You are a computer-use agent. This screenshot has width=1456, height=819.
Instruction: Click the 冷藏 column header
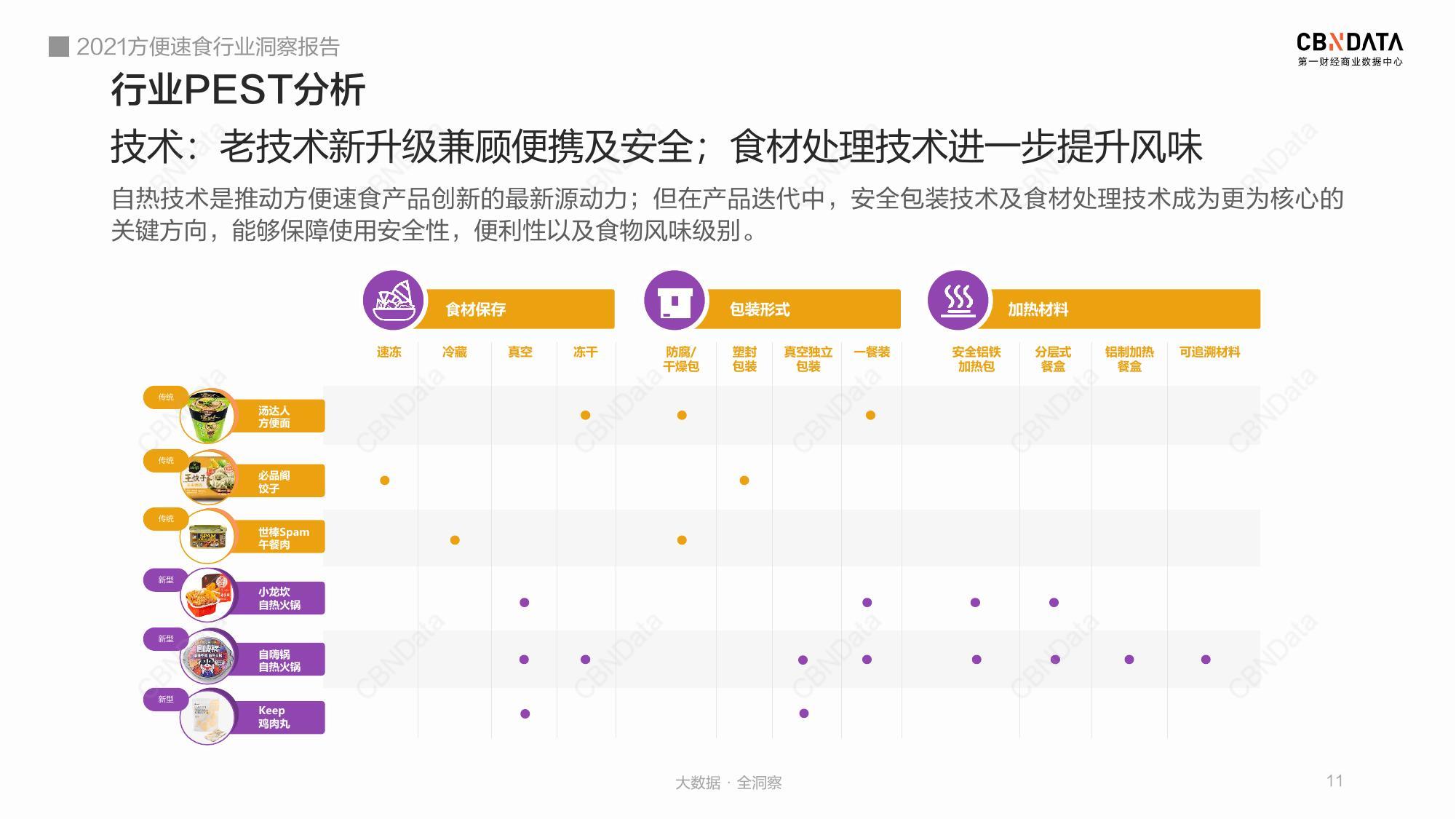click(455, 352)
